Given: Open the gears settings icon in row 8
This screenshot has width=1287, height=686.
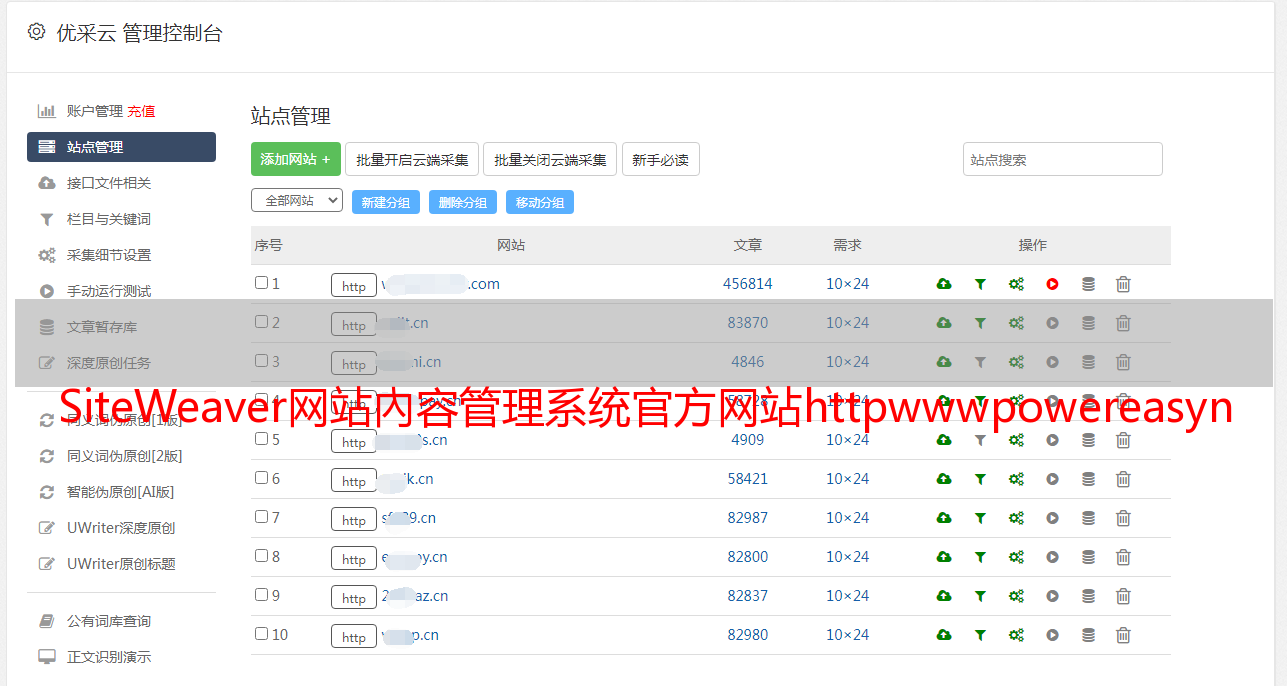Looking at the screenshot, I should (1016, 557).
